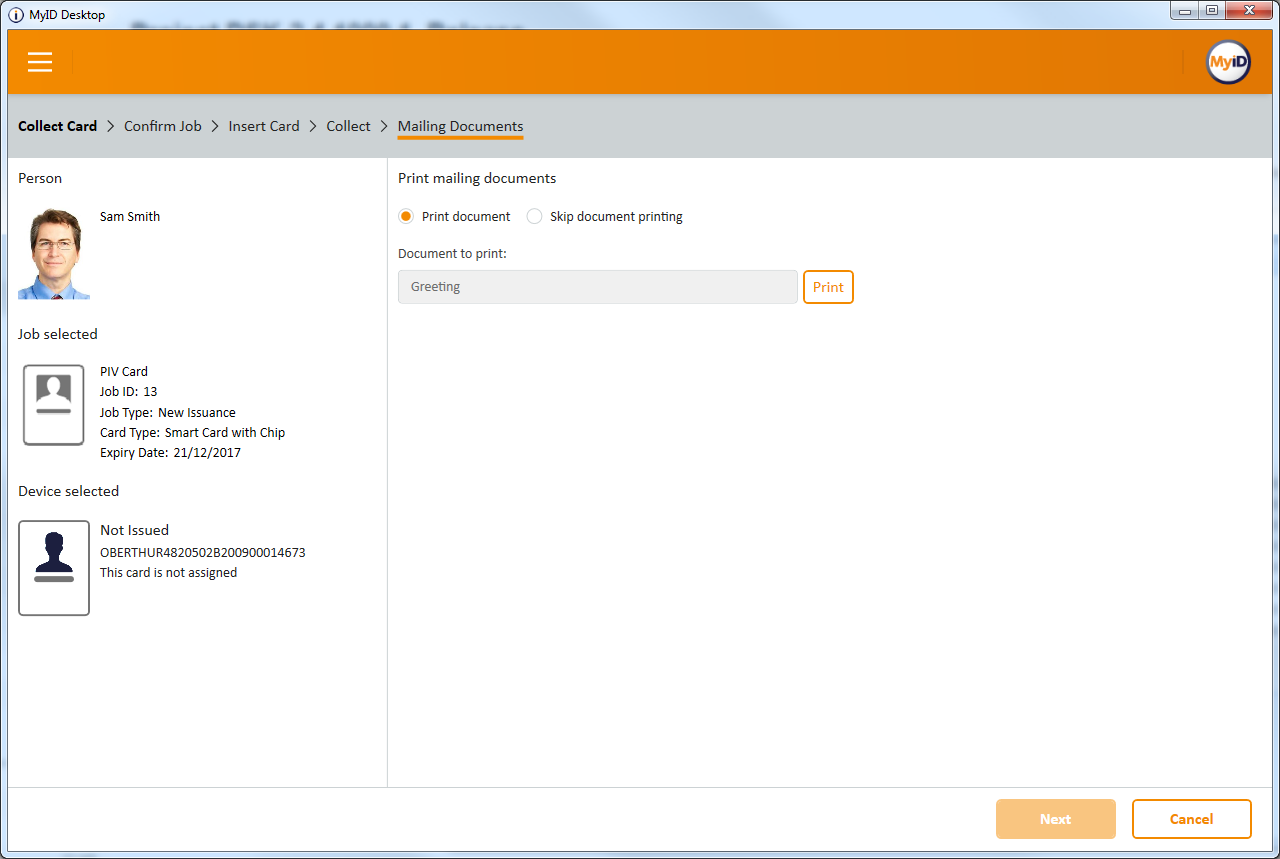Minimize the MyID Desktop window
1280x859 pixels.
coord(1185,11)
